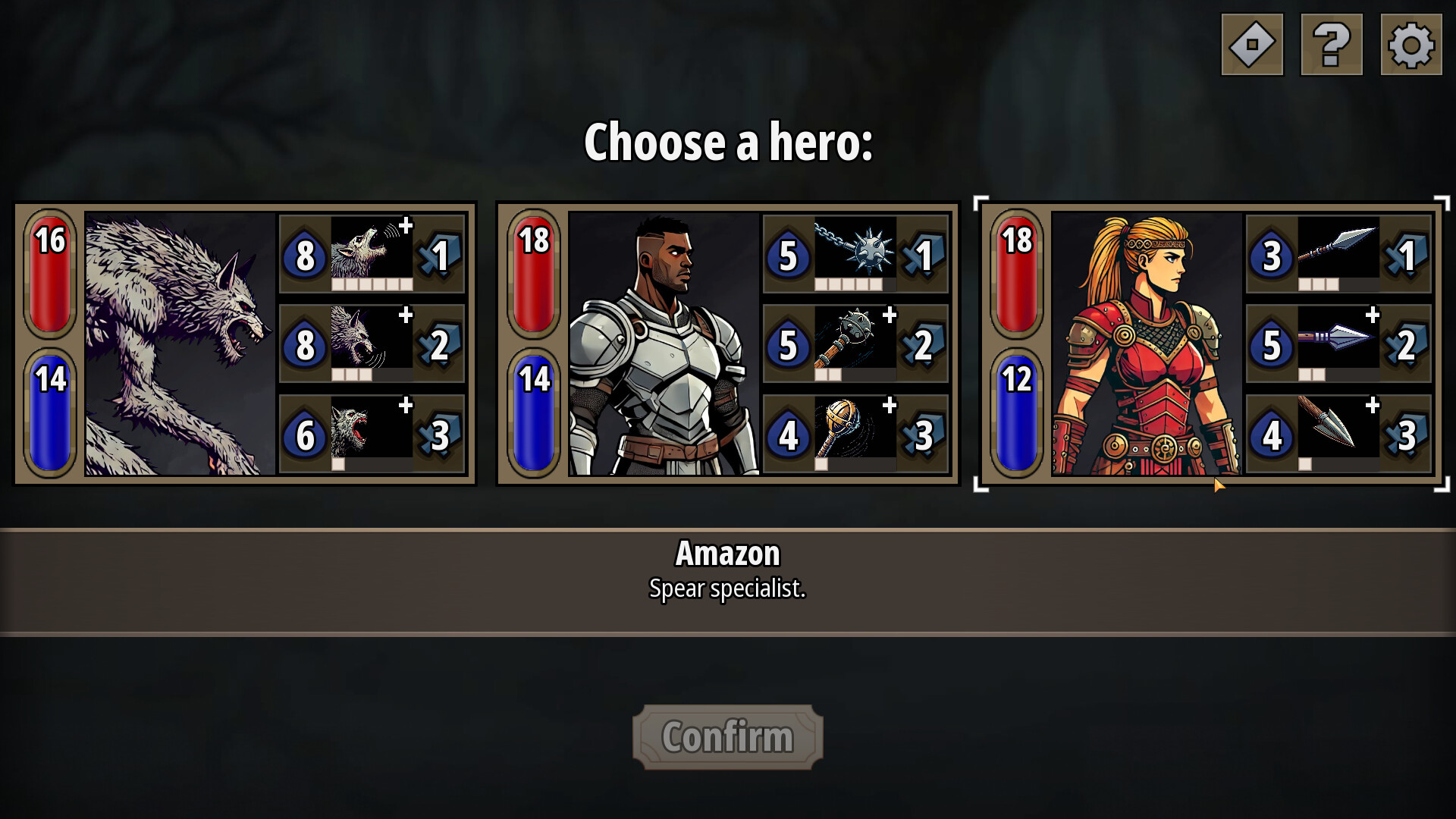Click the diamond icon button at top

[1252, 45]
